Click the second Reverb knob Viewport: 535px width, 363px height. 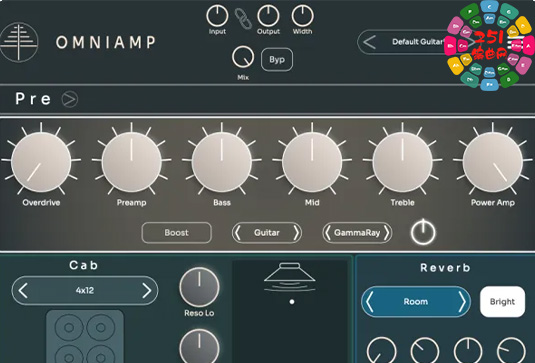point(425,351)
